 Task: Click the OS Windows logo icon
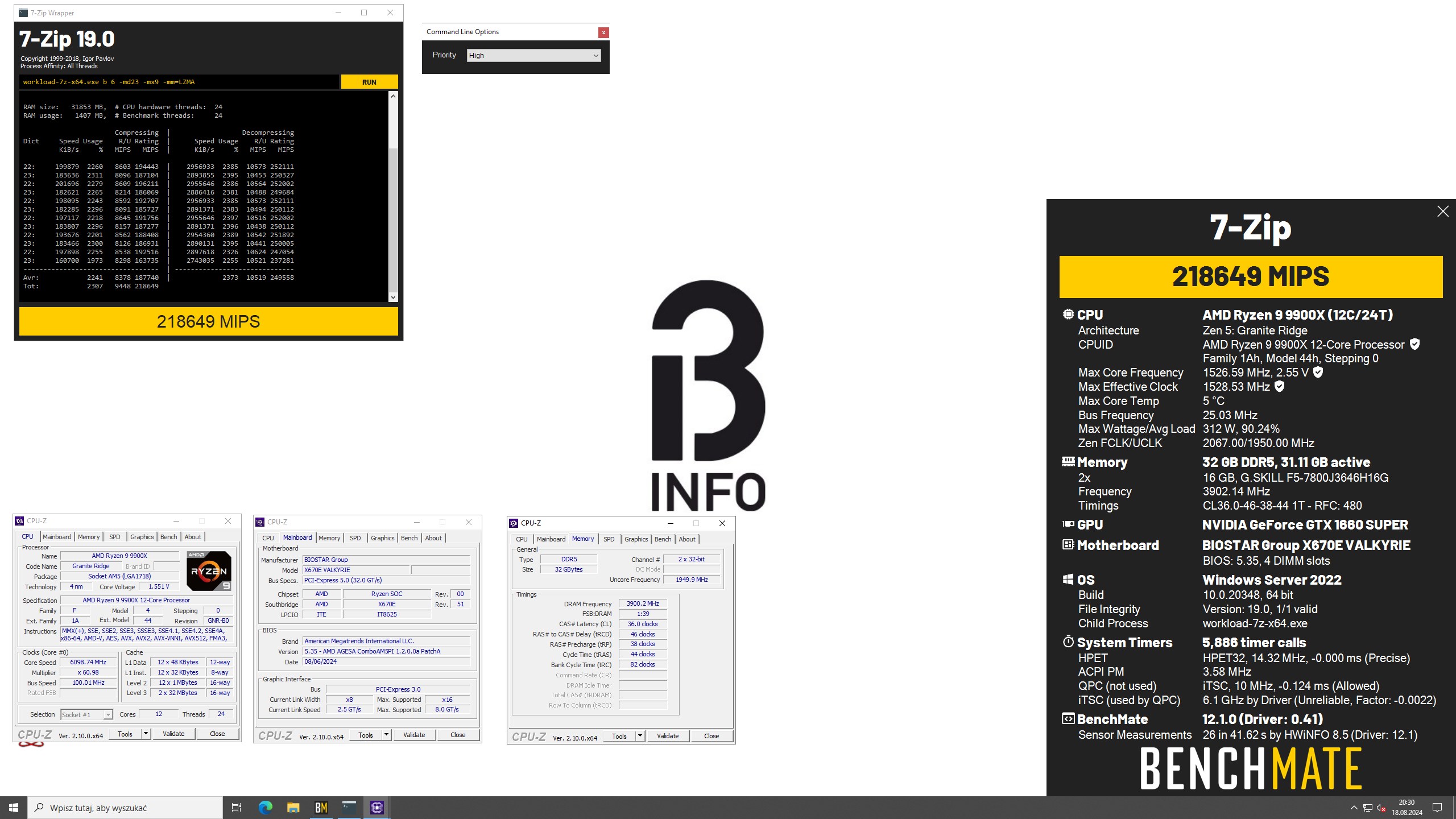1068,580
